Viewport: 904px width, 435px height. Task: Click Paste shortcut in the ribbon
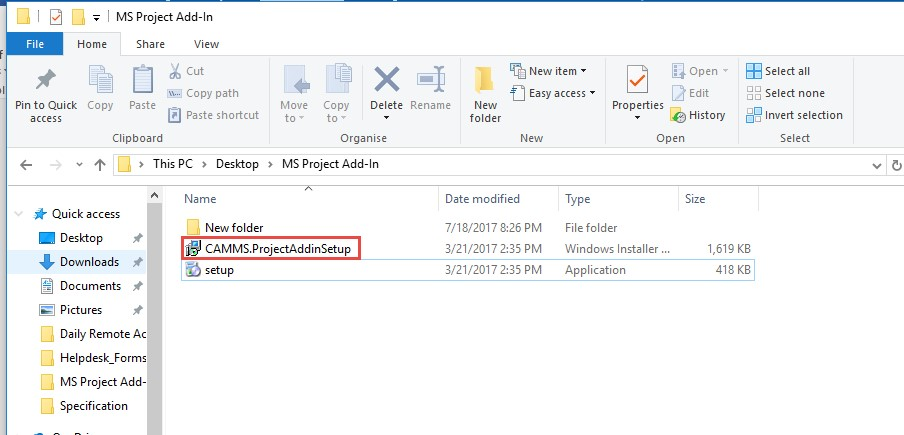(x=213, y=115)
